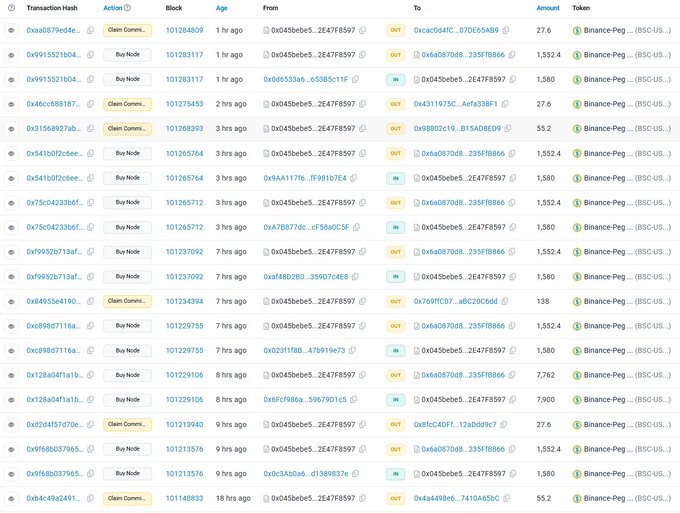Open sender address 0x6Fcf986a...59679D1c5
Screen dimensions: 680x513
click(x=305, y=400)
